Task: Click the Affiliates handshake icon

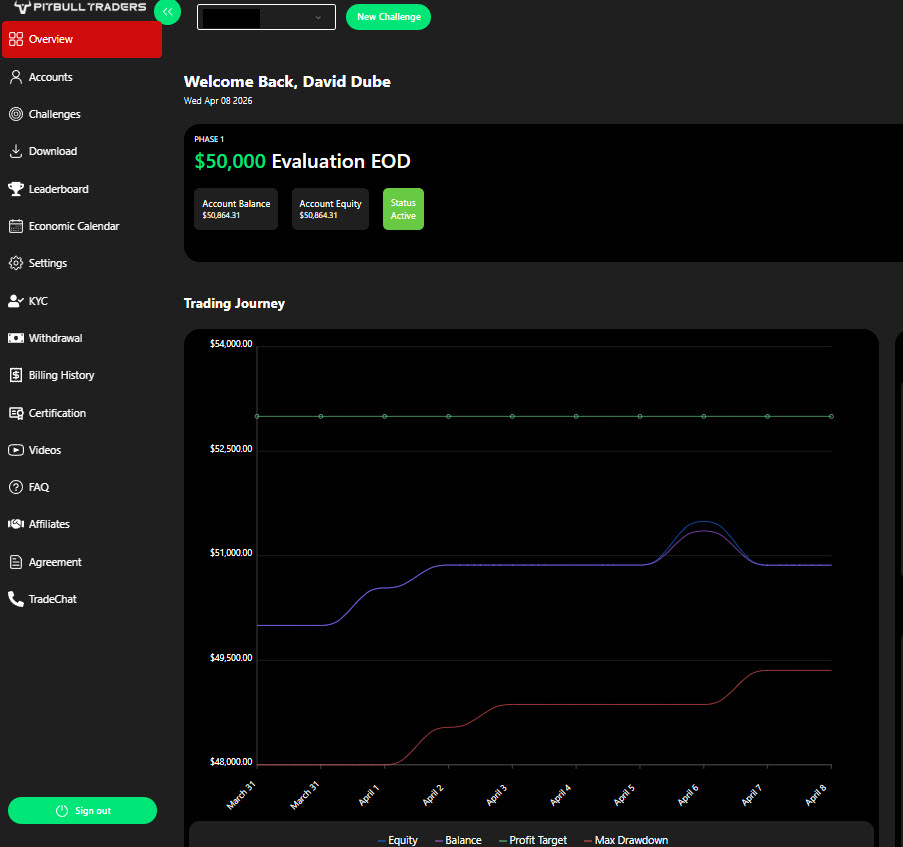Action: [16, 524]
